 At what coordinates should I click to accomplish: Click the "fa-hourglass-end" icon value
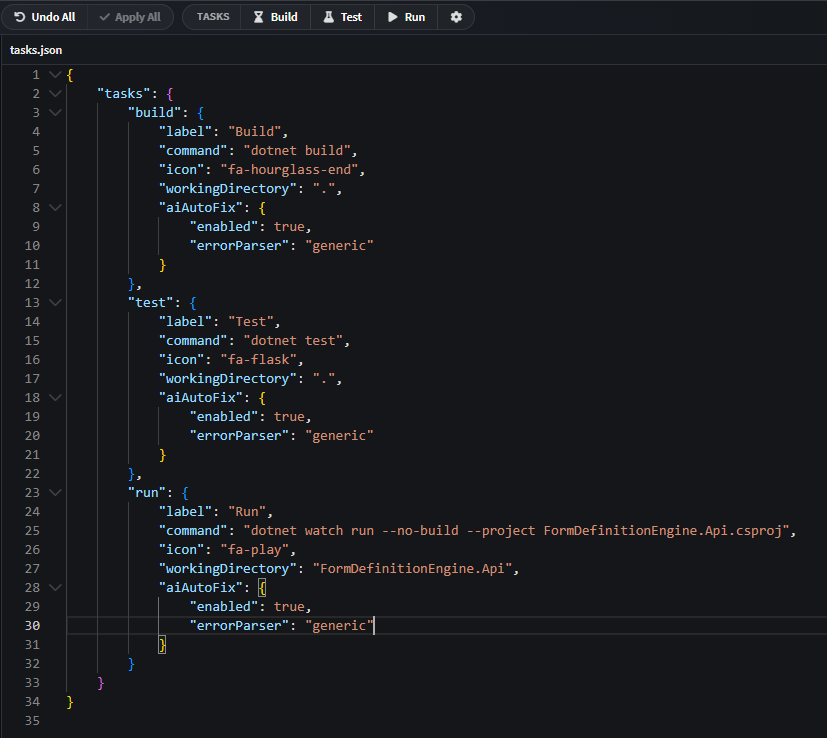(289, 170)
